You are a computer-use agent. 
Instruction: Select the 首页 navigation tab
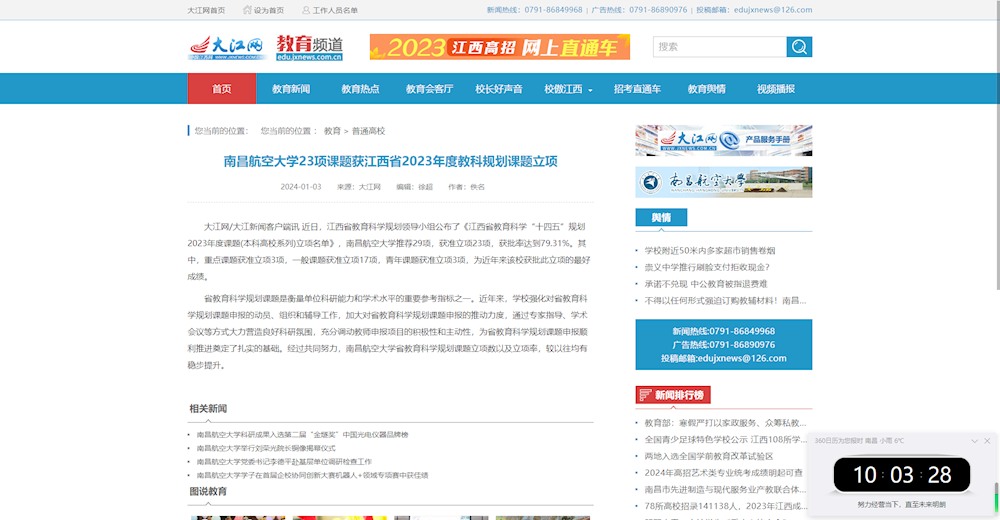[221, 89]
